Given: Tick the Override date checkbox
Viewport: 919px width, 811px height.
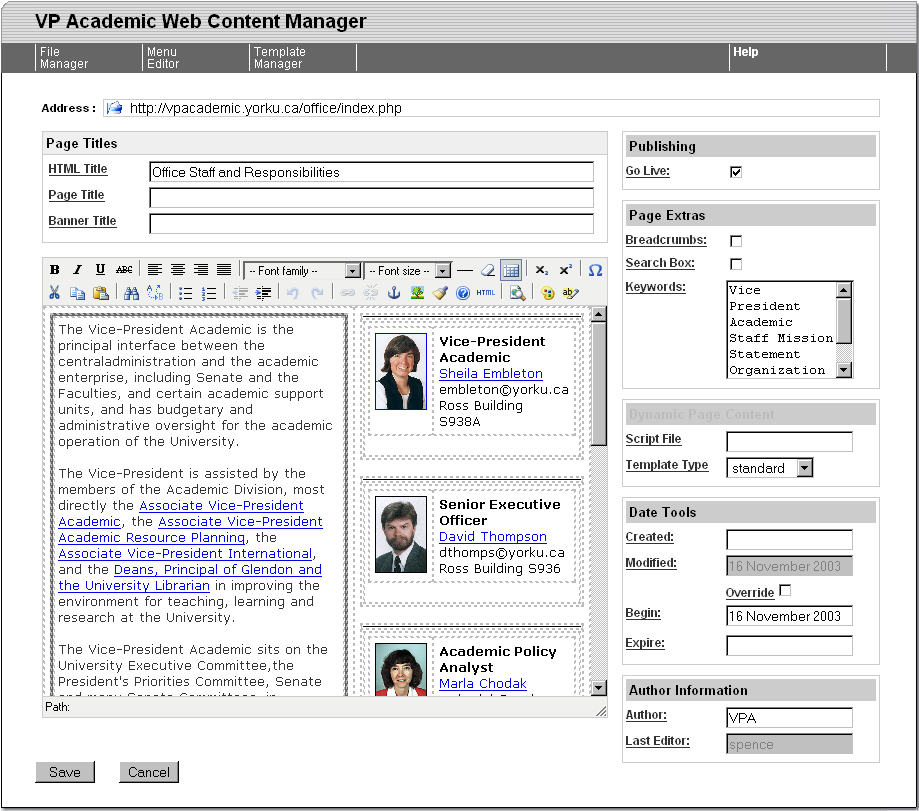Looking at the screenshot, I should coord(785,591).
